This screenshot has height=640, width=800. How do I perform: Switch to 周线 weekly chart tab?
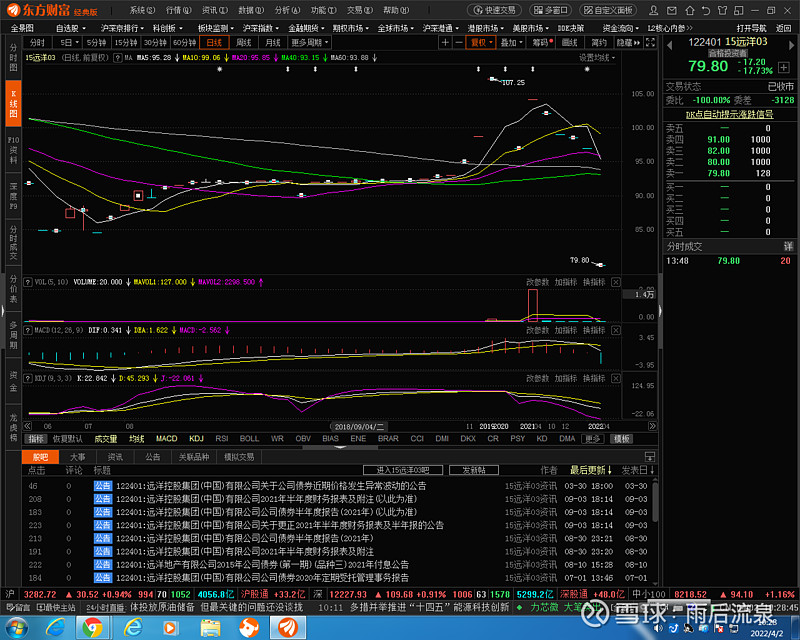[243, 42]
